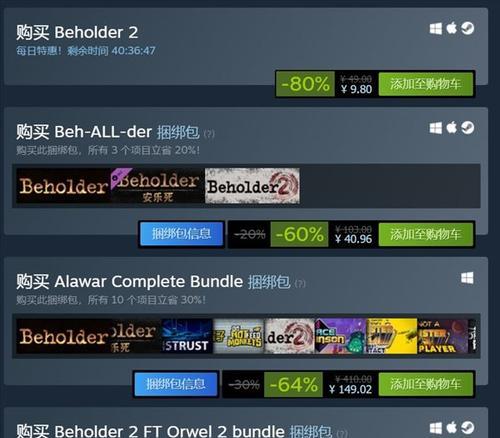Click the Windows icon on the Alawar Complete Bundle
The height and width of the screenshot is (438, 500).
[467, 278]
